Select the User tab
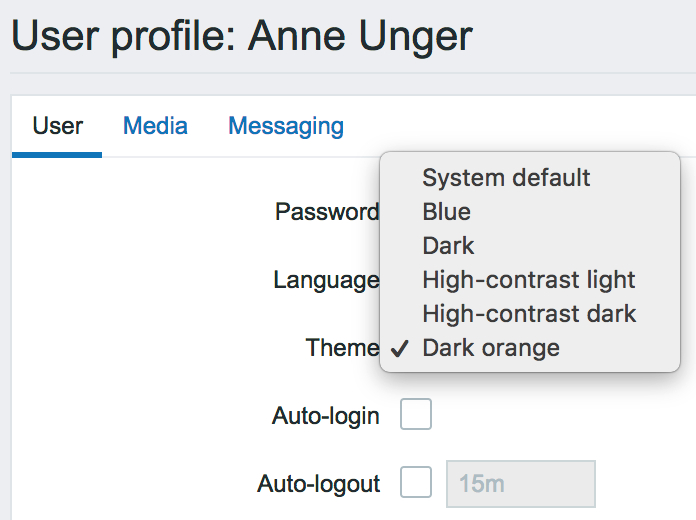 pos(57,126)
